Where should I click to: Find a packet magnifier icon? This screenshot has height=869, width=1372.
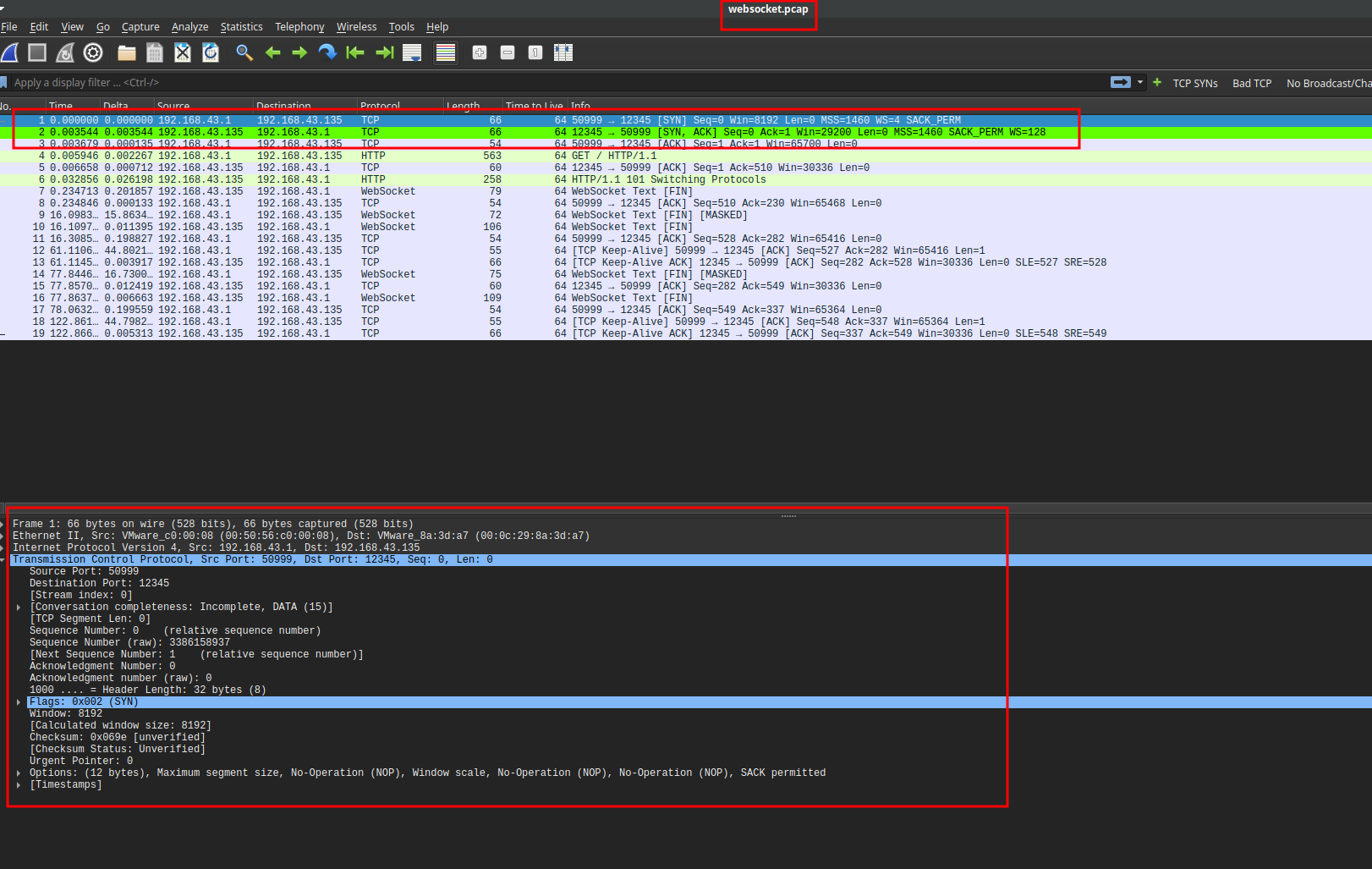pyautogui.click(x=244, y=52)
